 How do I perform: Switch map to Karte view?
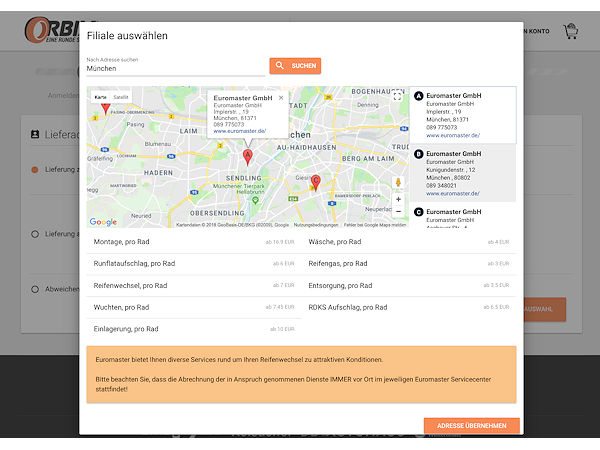101,97
